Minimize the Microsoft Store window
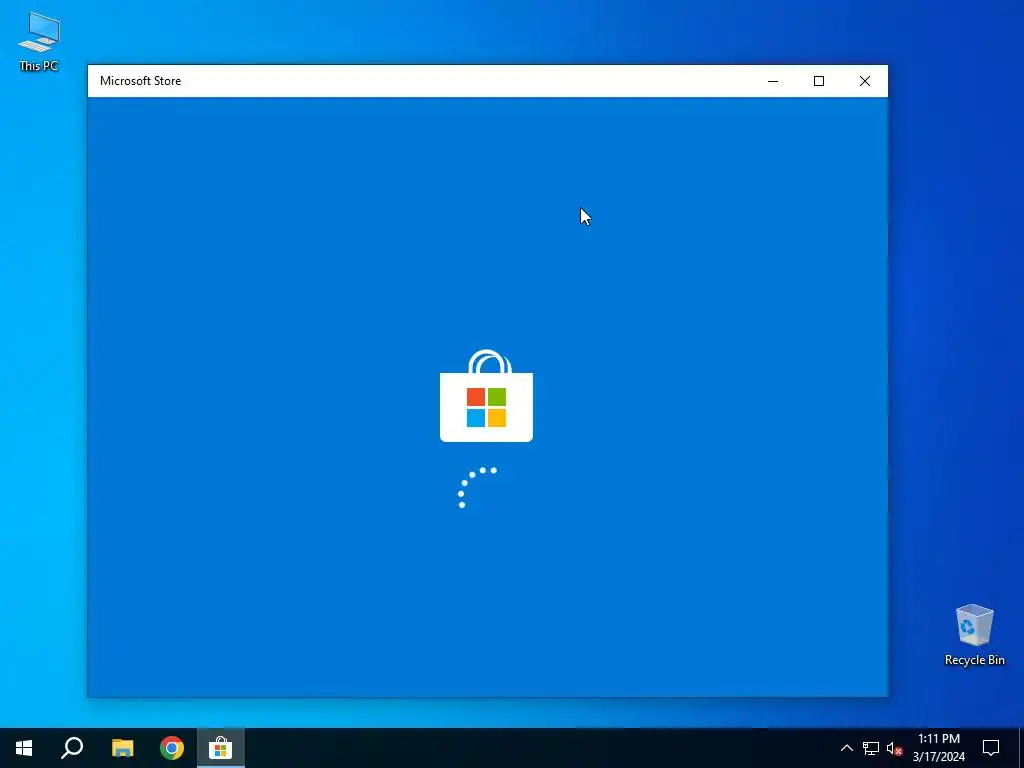The height and width of the screenshot is (768, 1024). (x=773, y=81)
